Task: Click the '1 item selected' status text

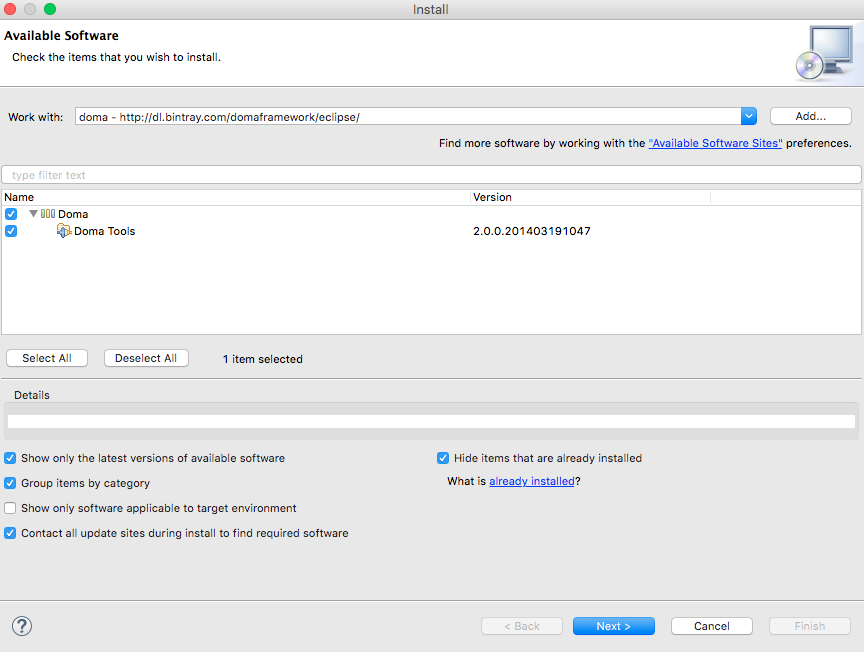Action: (x=263, y=359)
